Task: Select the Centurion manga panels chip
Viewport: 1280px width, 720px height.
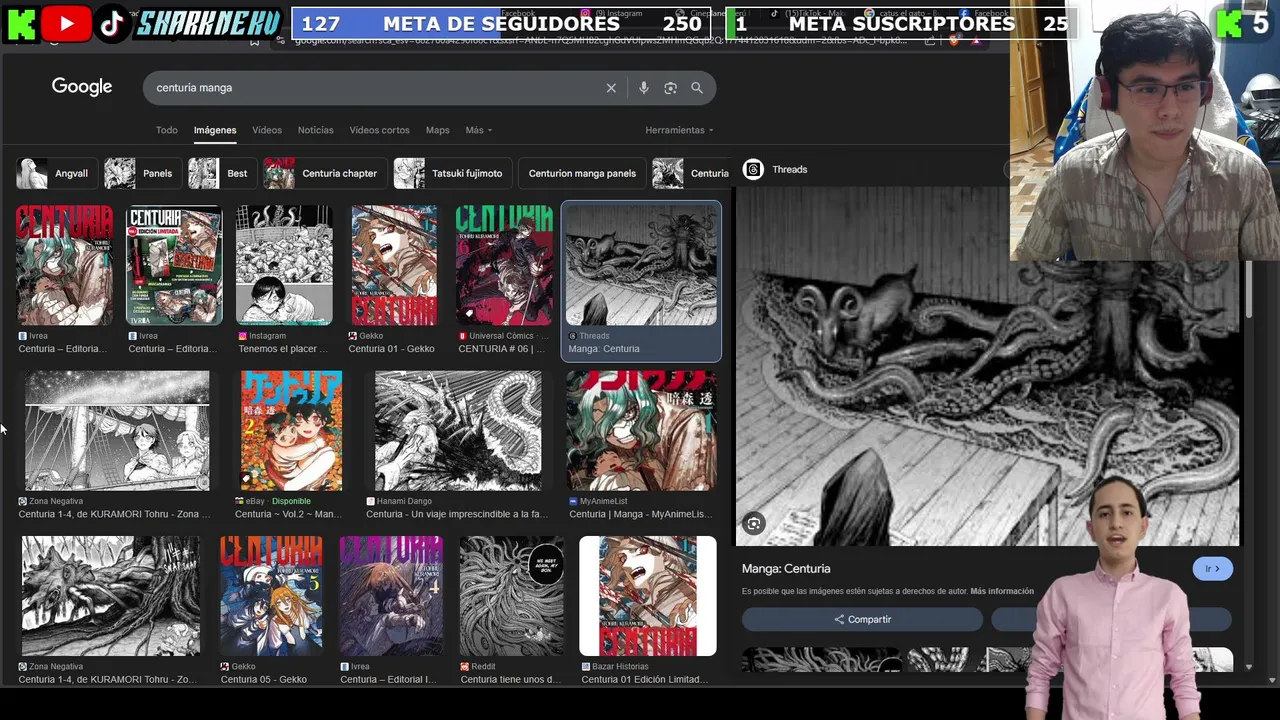Action: 582,173
